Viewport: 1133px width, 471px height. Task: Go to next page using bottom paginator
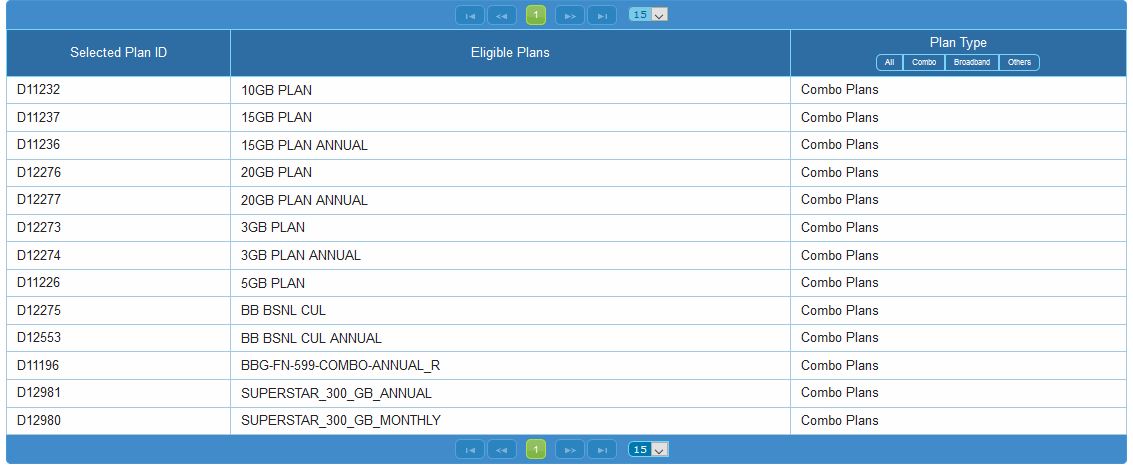point(569,450)
